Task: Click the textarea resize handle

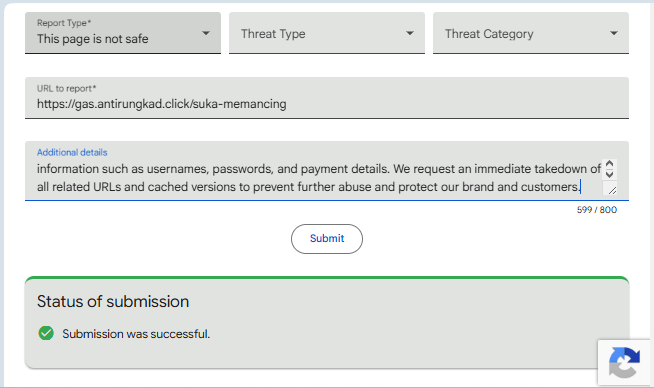Action: [x=611, y=190]
